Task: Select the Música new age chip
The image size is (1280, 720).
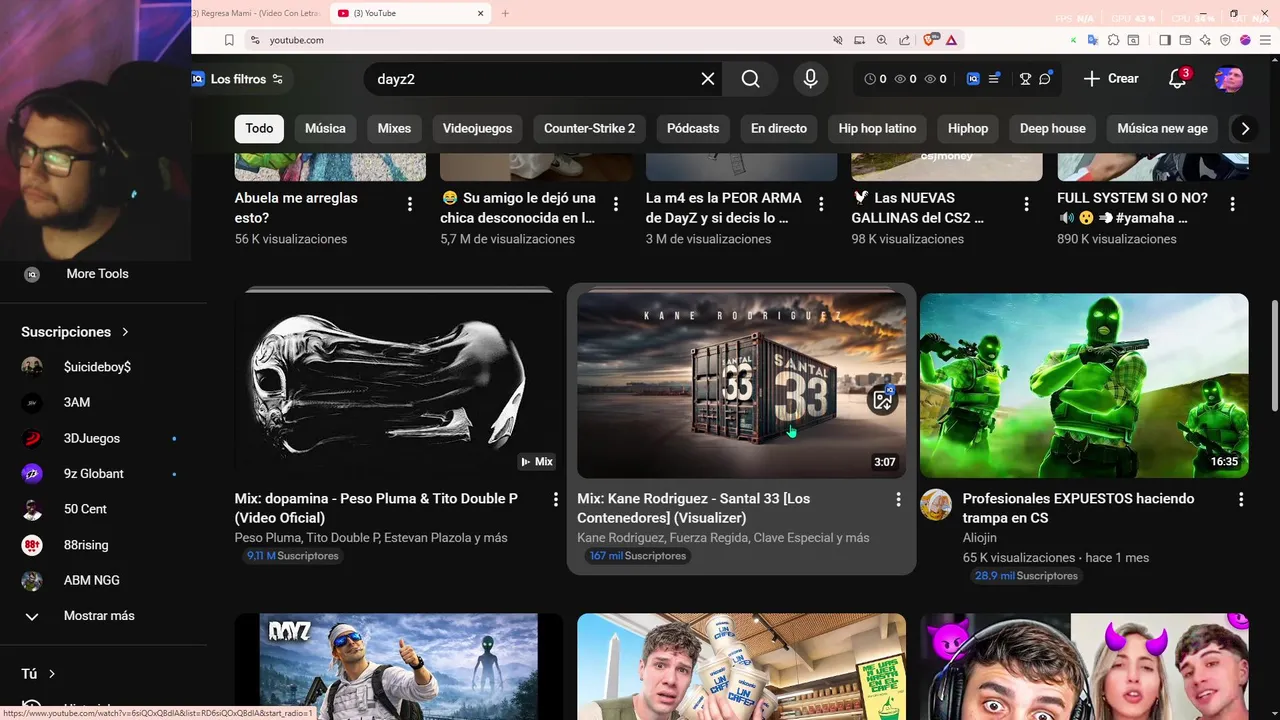Action: (x=1162, y=128)
